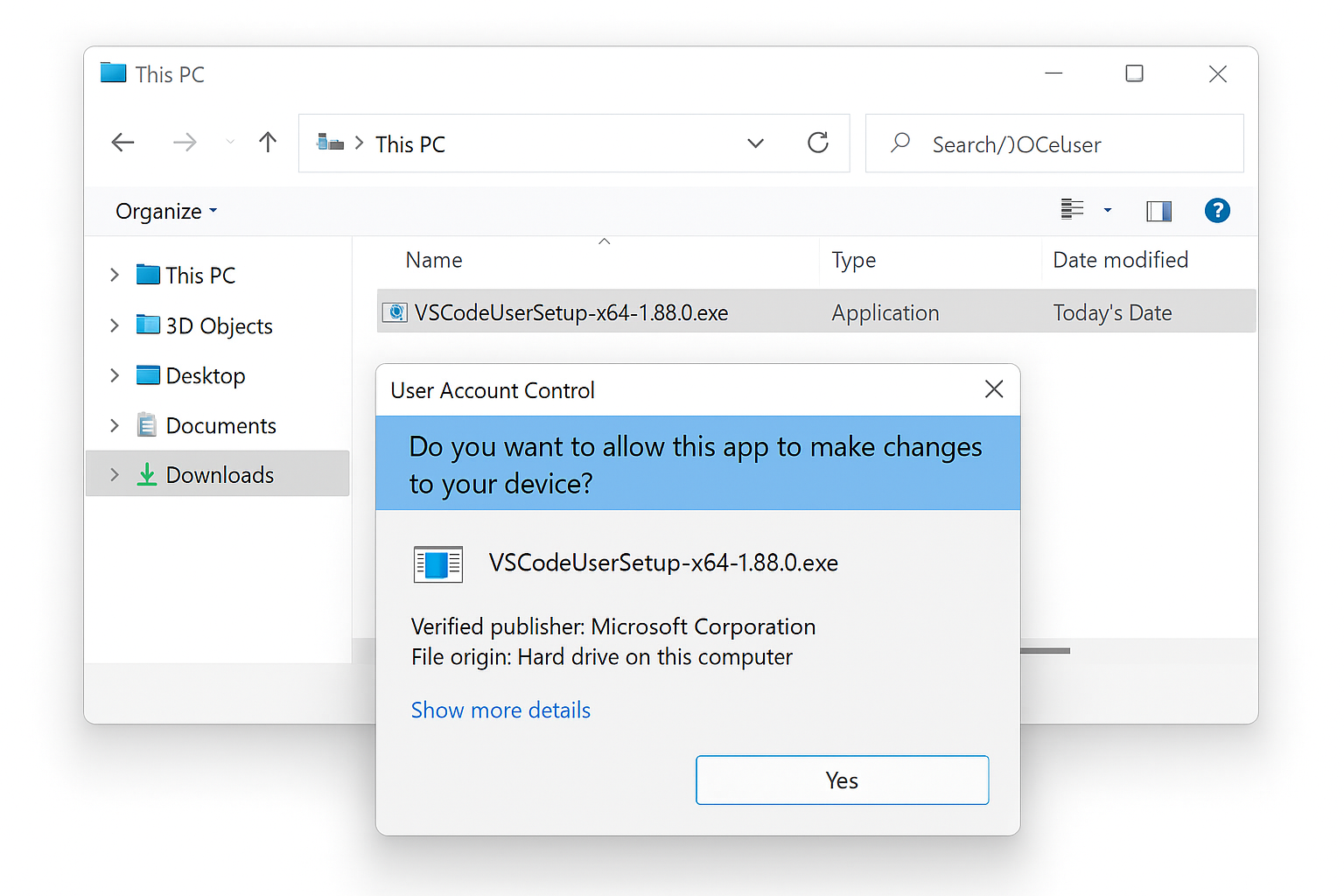Toggle the preview pane icon
Screen dimensions: 1344x896
coord(1158,211)
